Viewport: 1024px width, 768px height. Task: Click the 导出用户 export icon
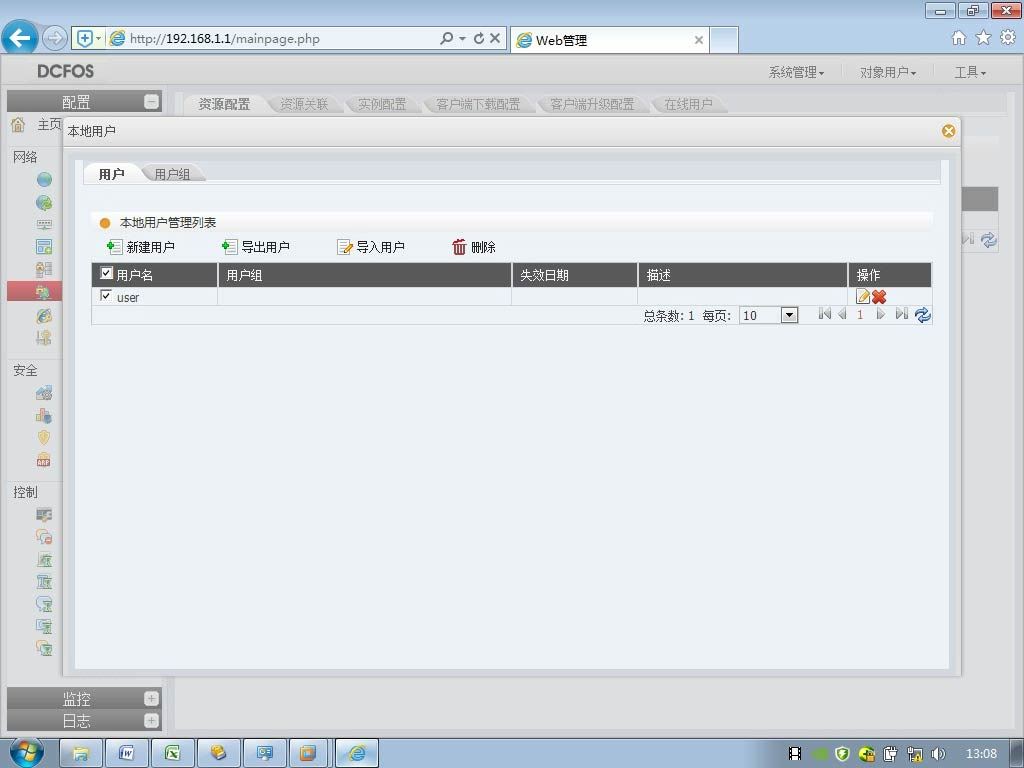[x=229, y=247]
